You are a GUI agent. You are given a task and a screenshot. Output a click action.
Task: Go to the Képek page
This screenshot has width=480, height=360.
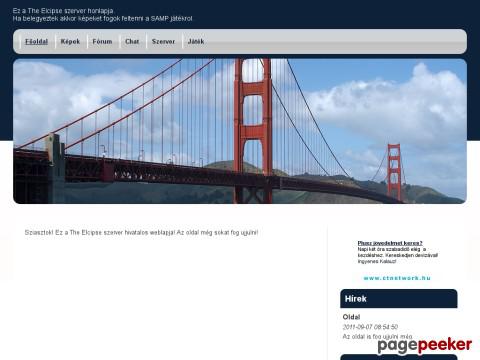(x=70, y=42)
